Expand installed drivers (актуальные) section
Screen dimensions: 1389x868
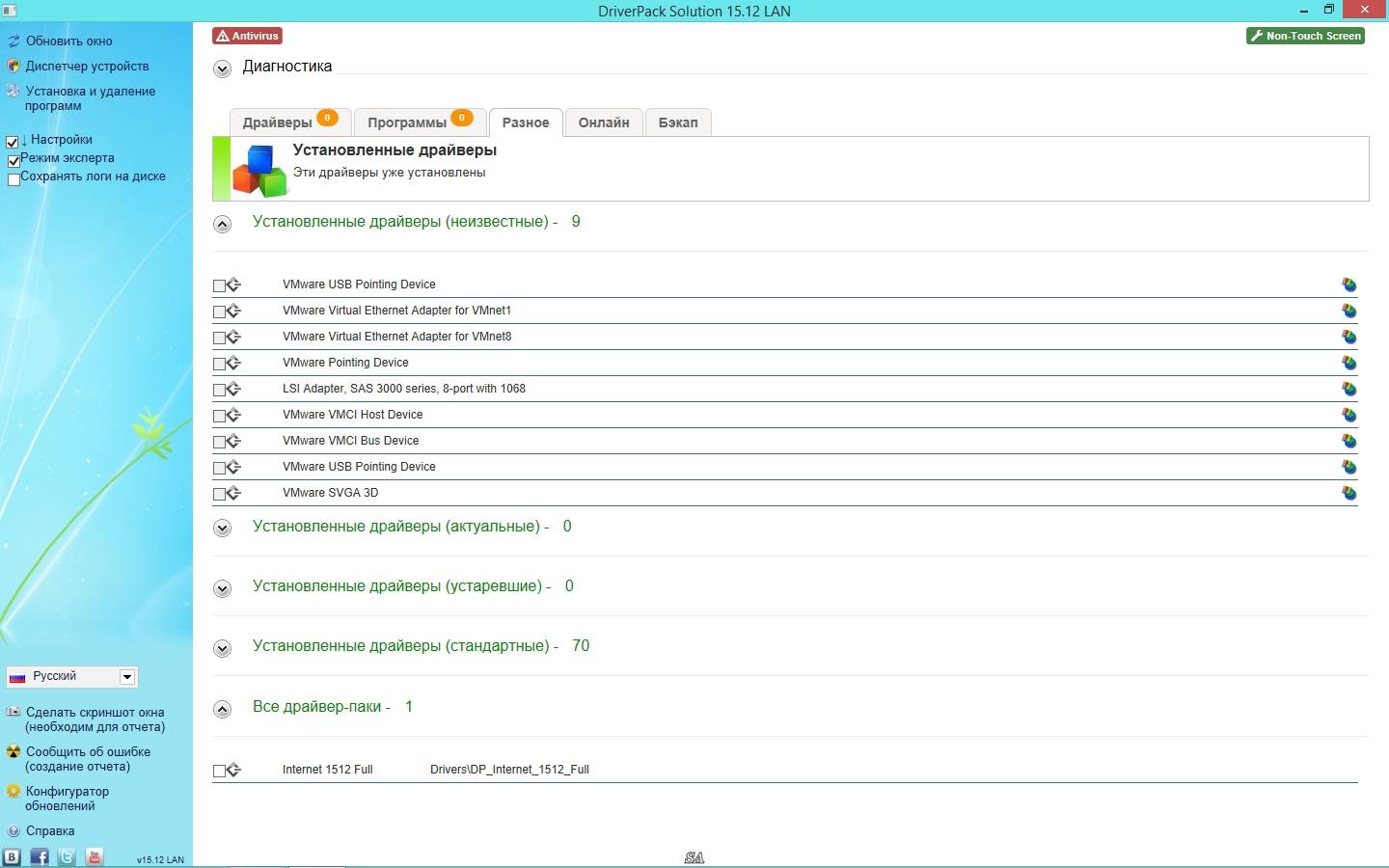(223, 529)
